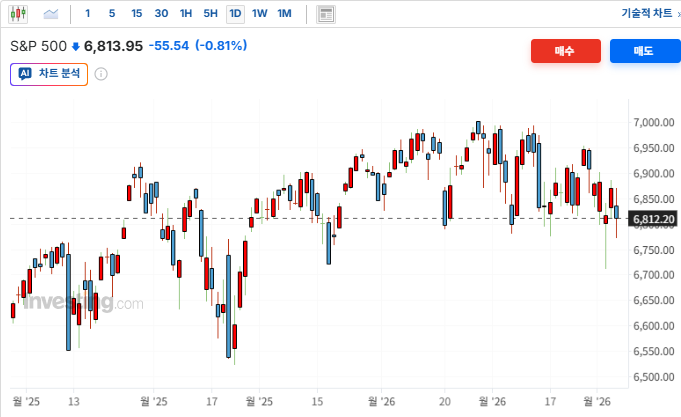Click the date label 15
This screenshot has height=417, width=681.
tap(317, 401)
